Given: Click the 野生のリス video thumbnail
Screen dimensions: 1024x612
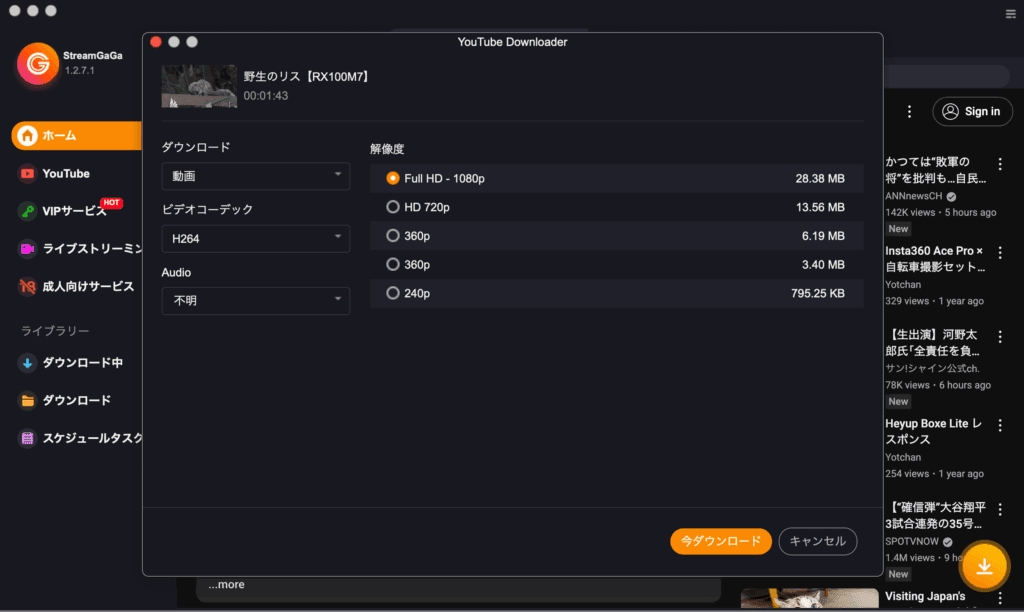Looking at the screenshot, I should pyautogui.click(x=199, y=86).
